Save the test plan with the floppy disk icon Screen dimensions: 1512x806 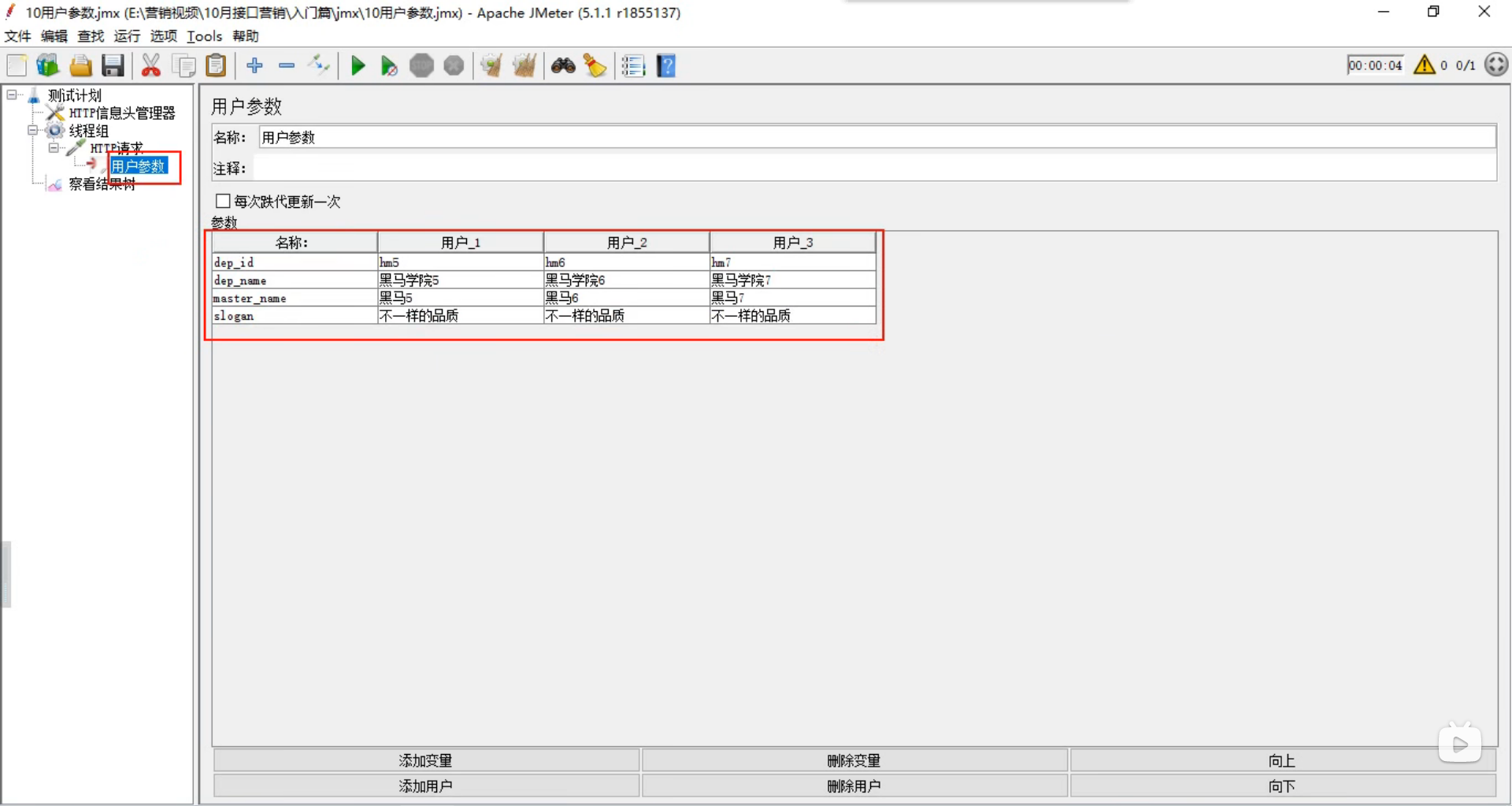113,65
